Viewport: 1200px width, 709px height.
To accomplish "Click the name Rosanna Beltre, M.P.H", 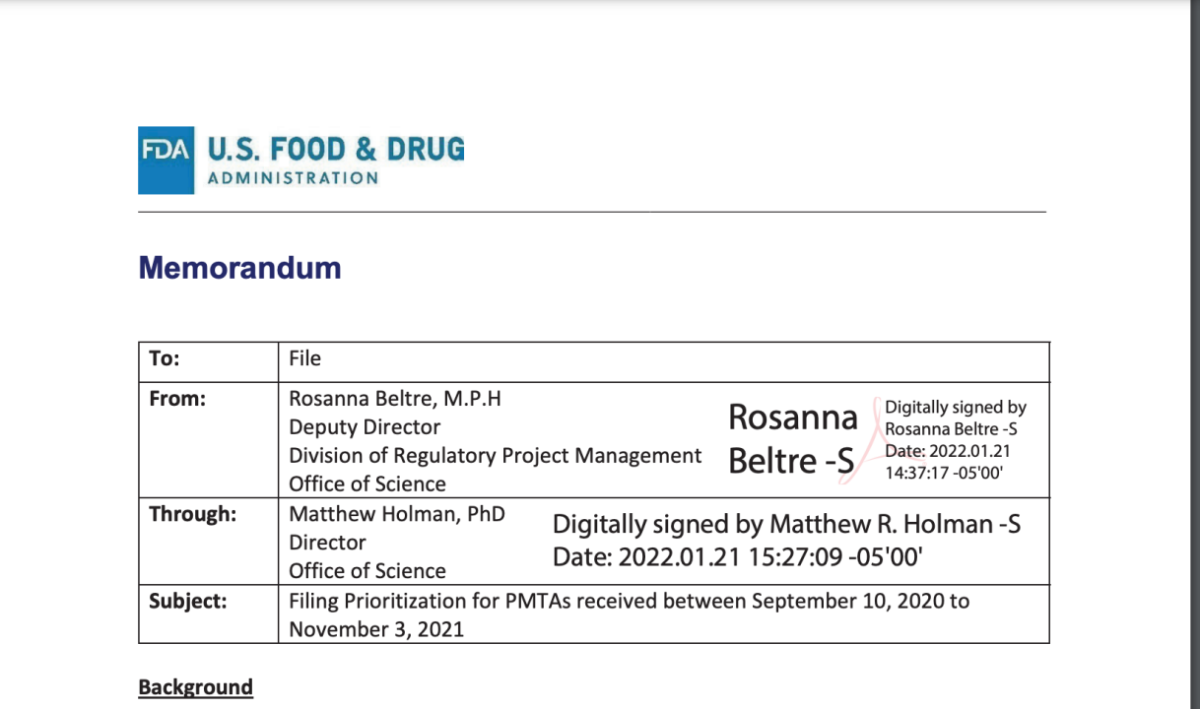I will coord(395,398).
